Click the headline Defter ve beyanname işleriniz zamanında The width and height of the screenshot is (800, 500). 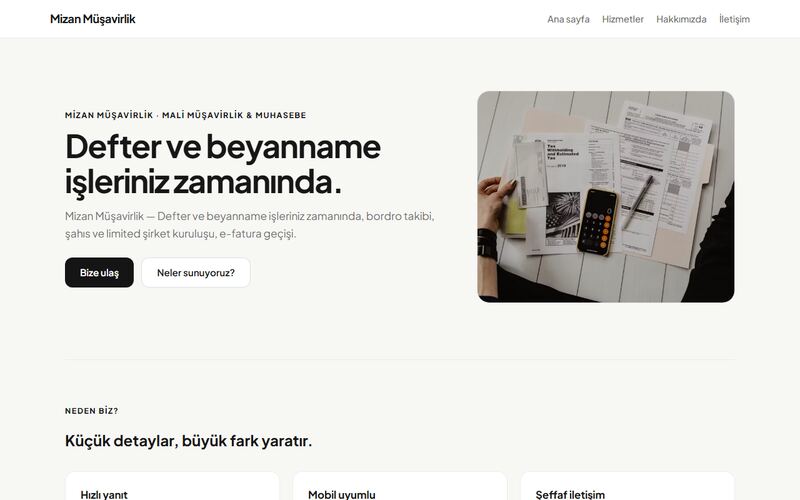click(223, 164)
